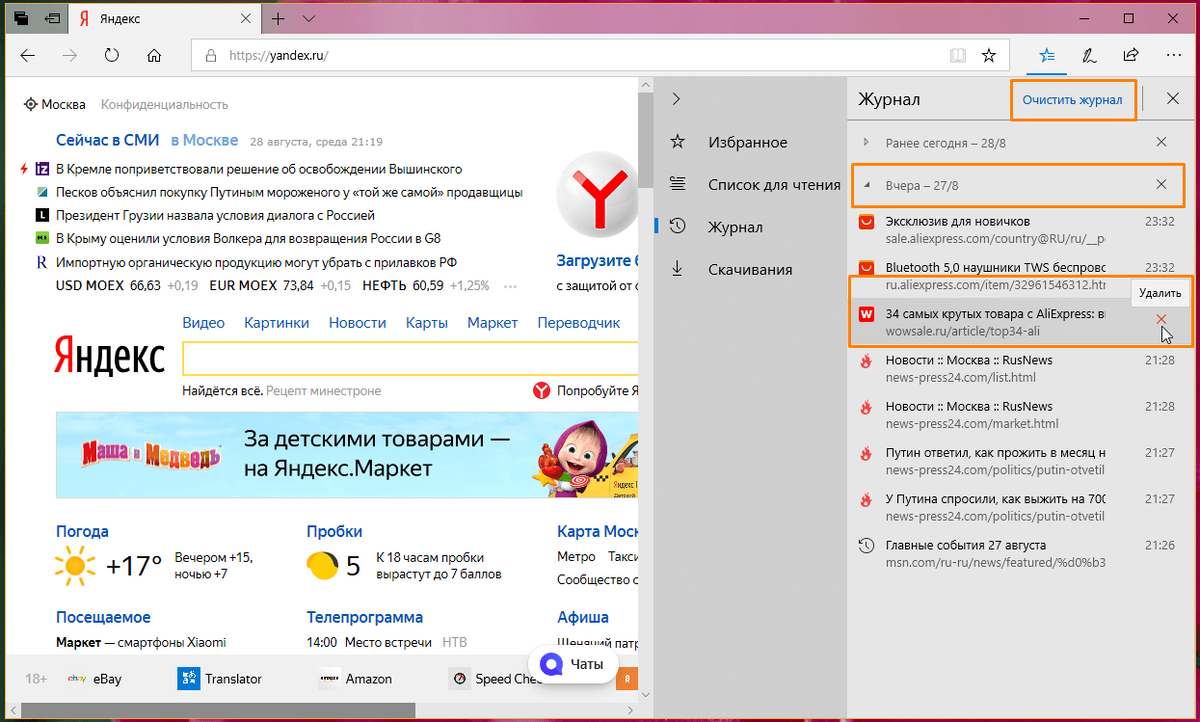This screenshot has height=722, width=1200.
Task: Switch news to в Москве
Action: point(204,140)
